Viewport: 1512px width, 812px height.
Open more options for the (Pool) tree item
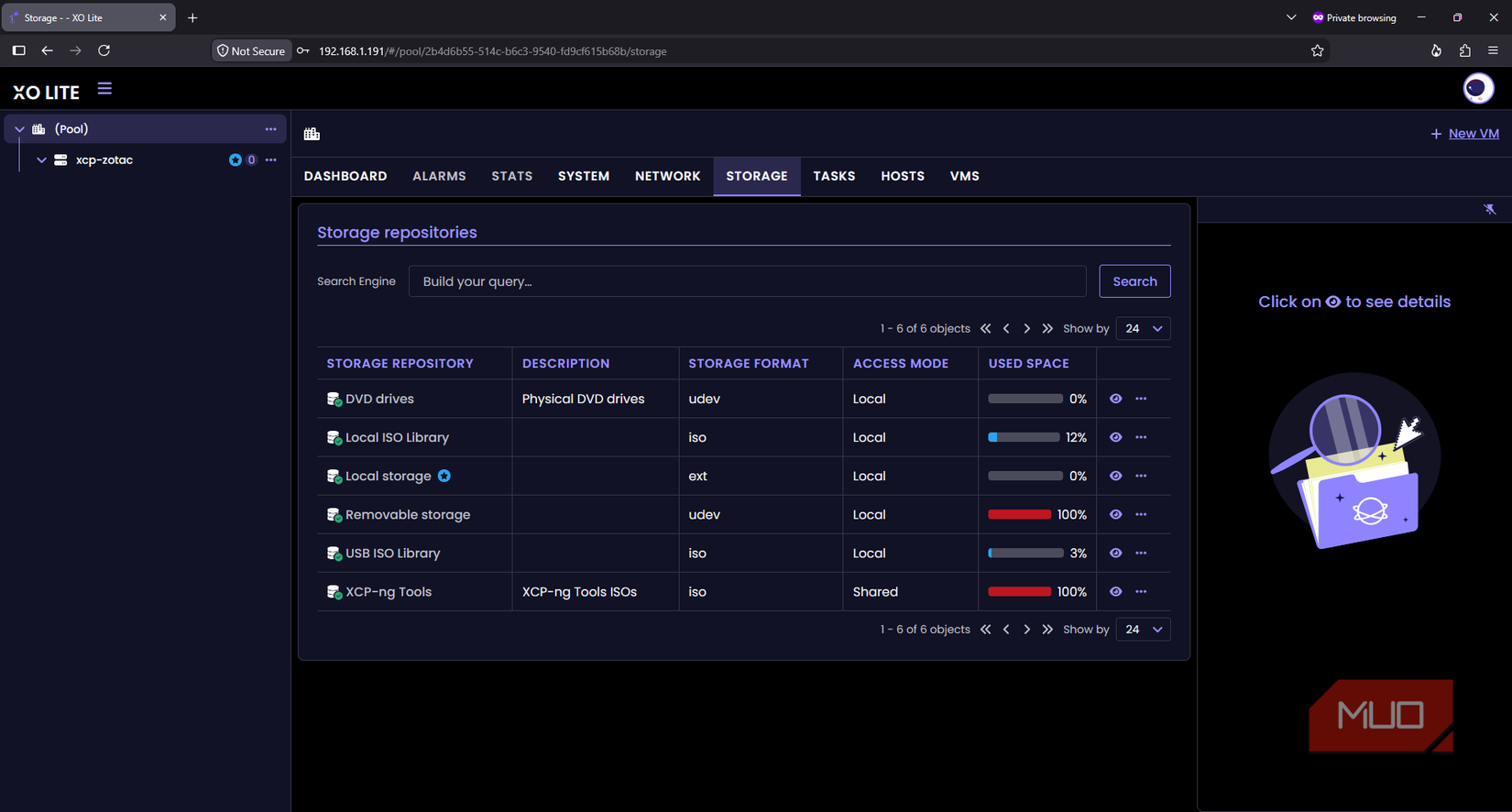[x=270, y=129]
